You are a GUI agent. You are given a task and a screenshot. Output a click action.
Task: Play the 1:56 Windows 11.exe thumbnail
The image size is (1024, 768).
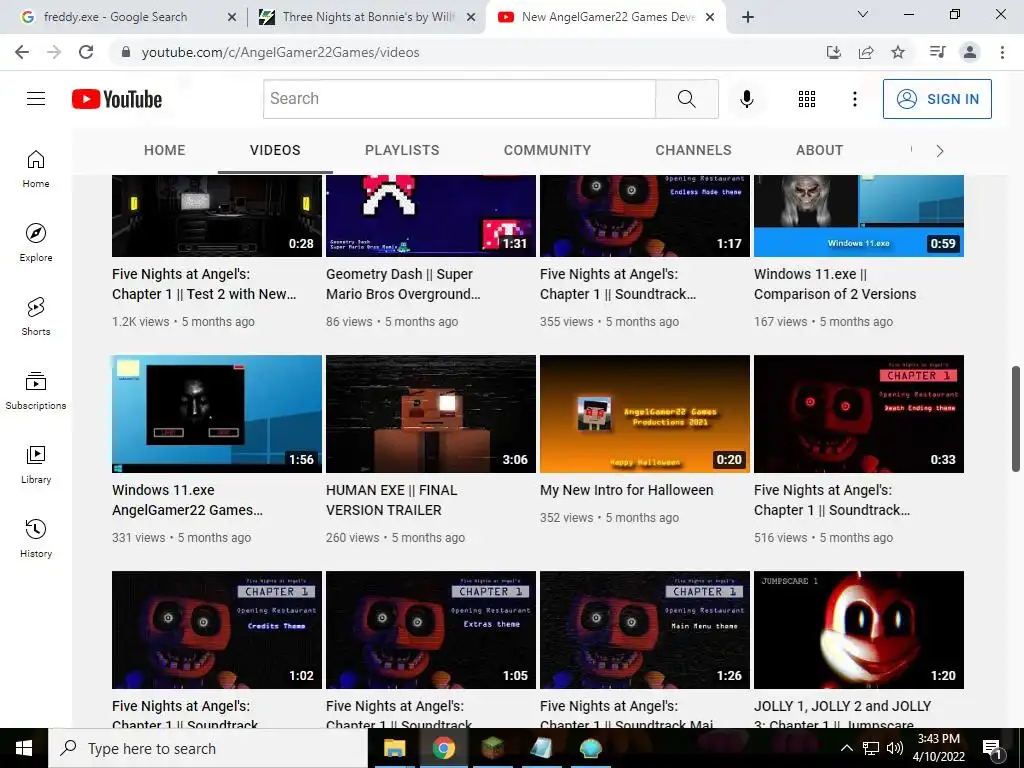217,413
